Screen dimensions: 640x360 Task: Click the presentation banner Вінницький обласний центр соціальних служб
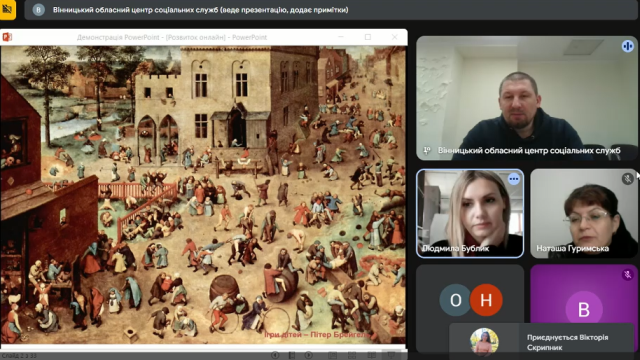click(331, 10)
